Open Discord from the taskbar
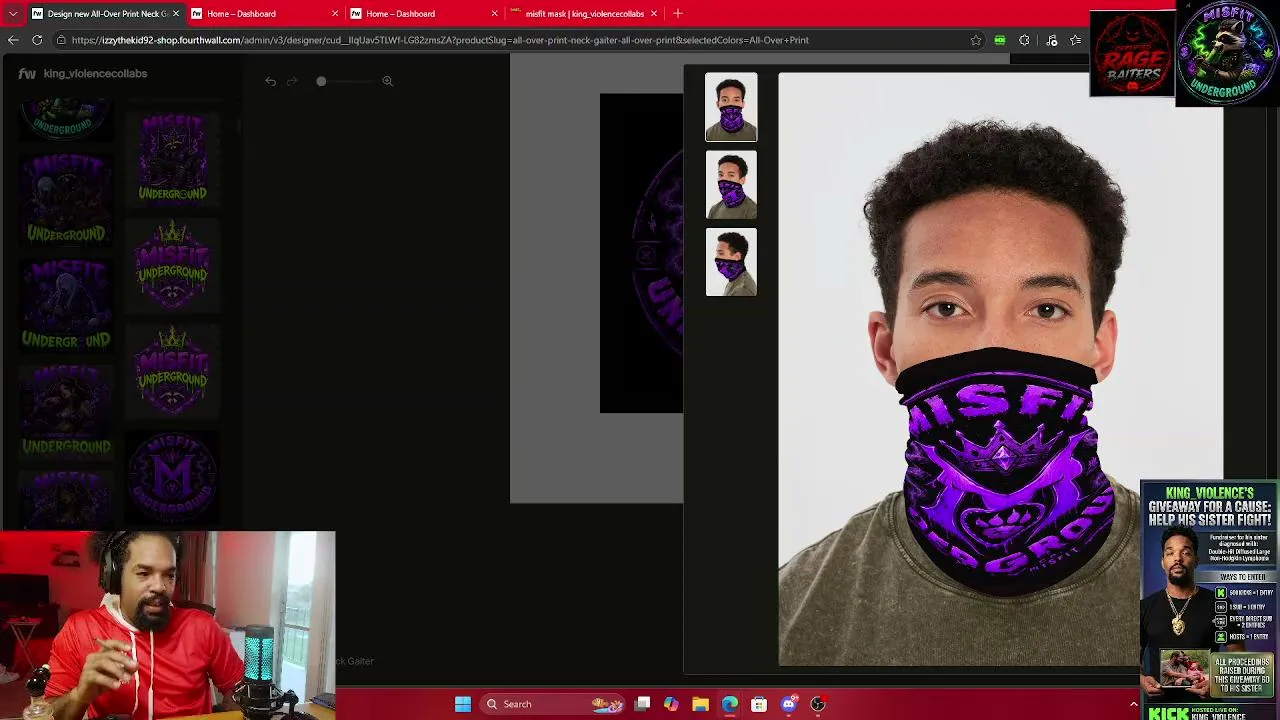 point(789,704)
